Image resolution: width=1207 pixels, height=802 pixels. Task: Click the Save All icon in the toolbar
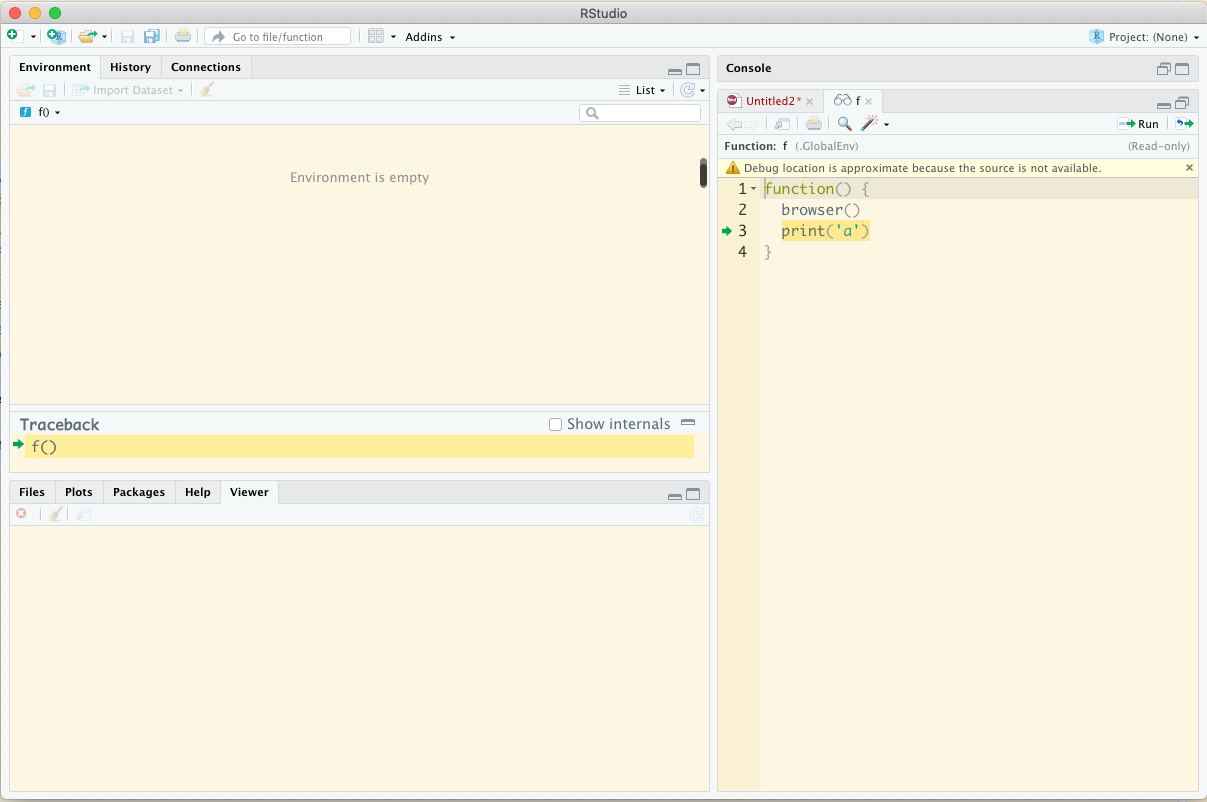[x=151, y=35]
